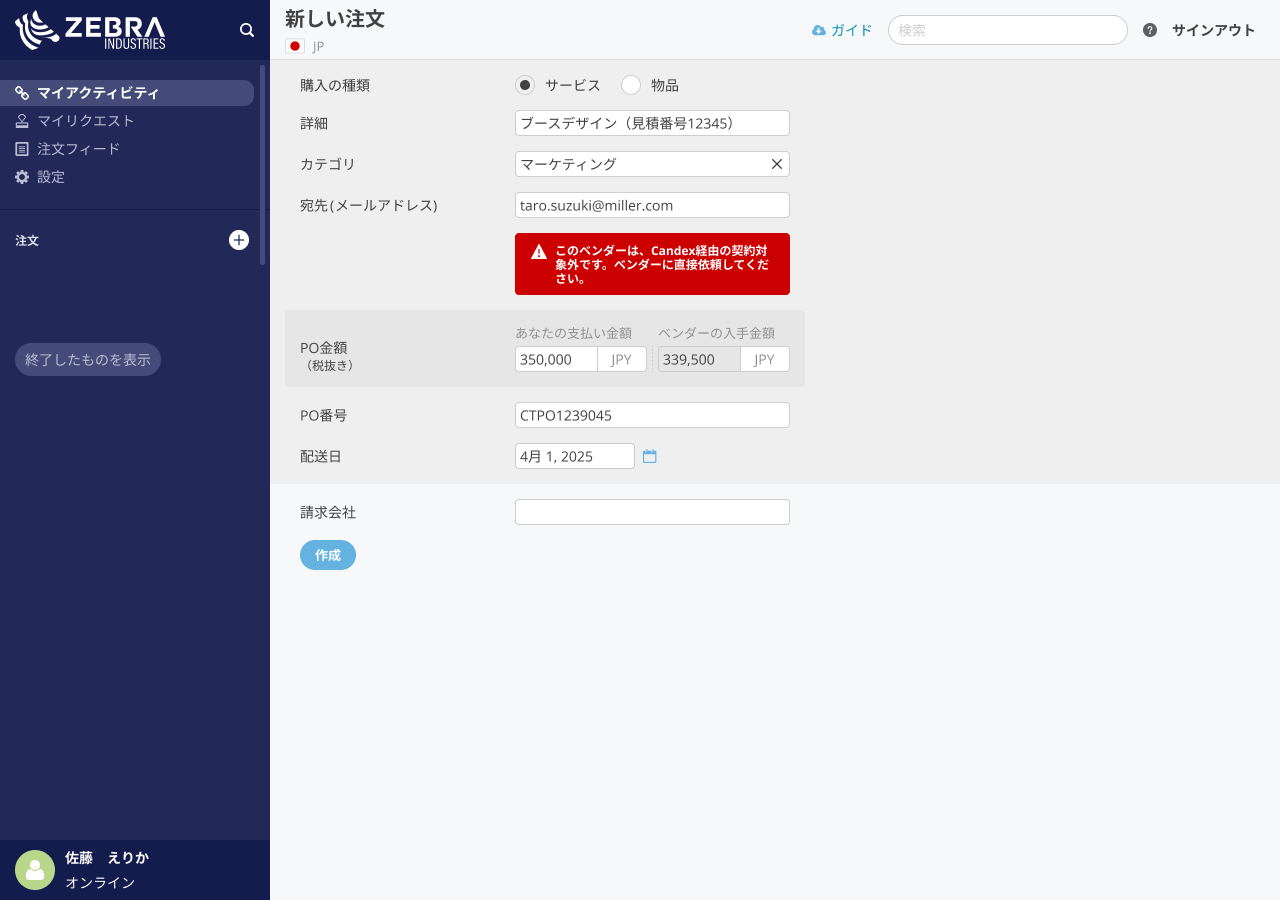
Task: Open search using the magnifier icon
Action: tap(246, 30)
